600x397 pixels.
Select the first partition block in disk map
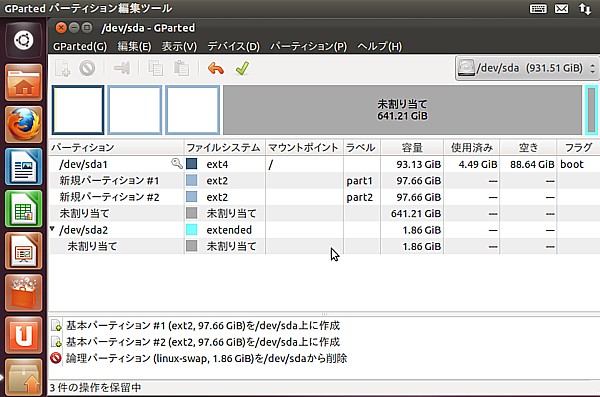pos(78,110)
